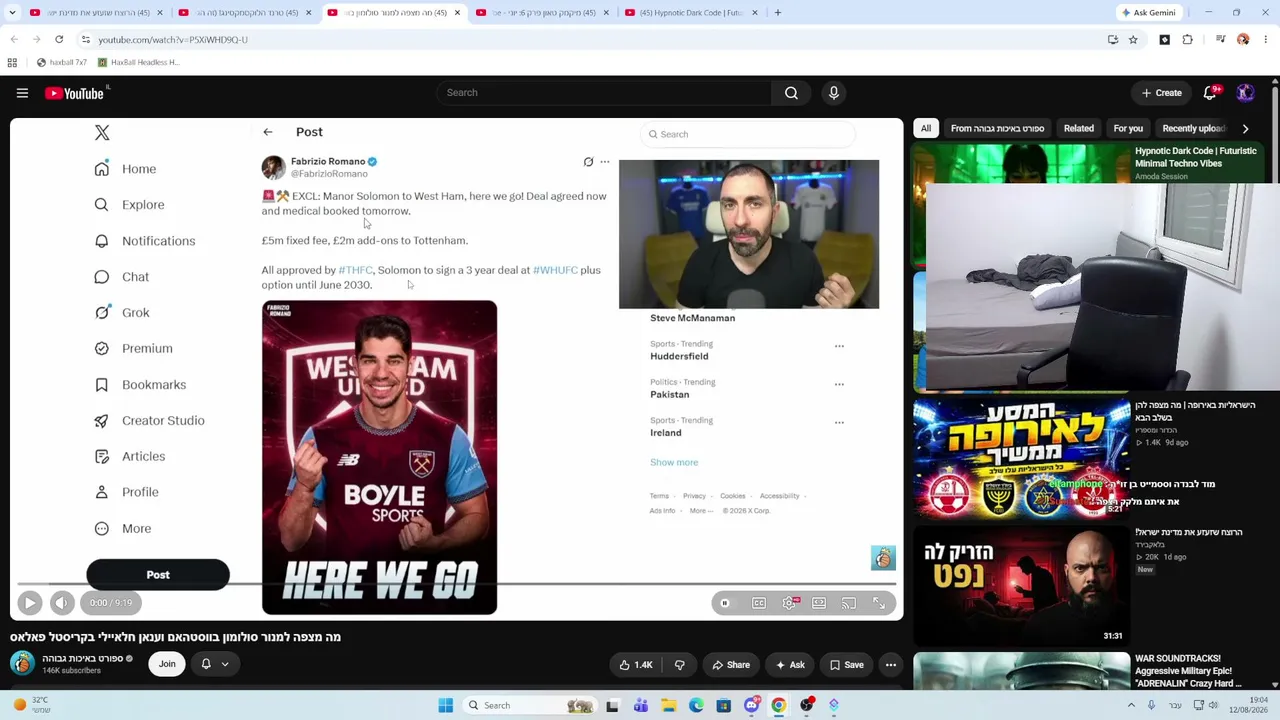The width and height of the screenshot is (1280, 720).
Task: Open the Hypnotic Dark Code video title
Action: click(1195, 157)
